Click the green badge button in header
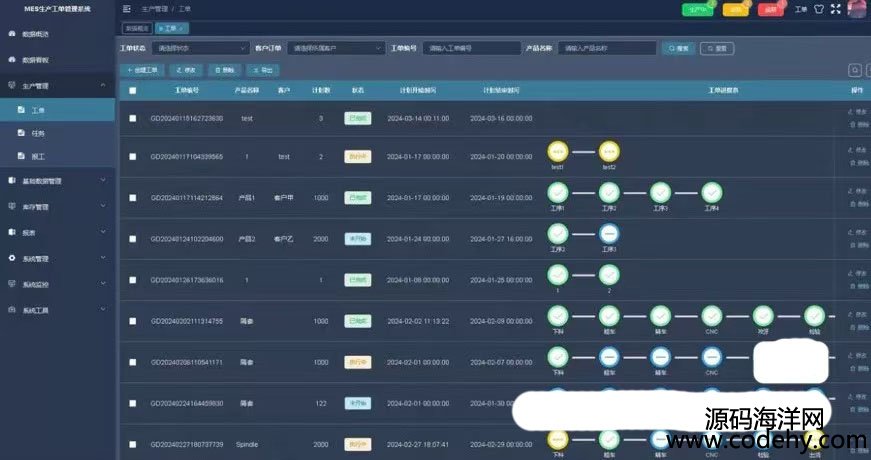This screenshot has width=871, height=460. [697, 10]
